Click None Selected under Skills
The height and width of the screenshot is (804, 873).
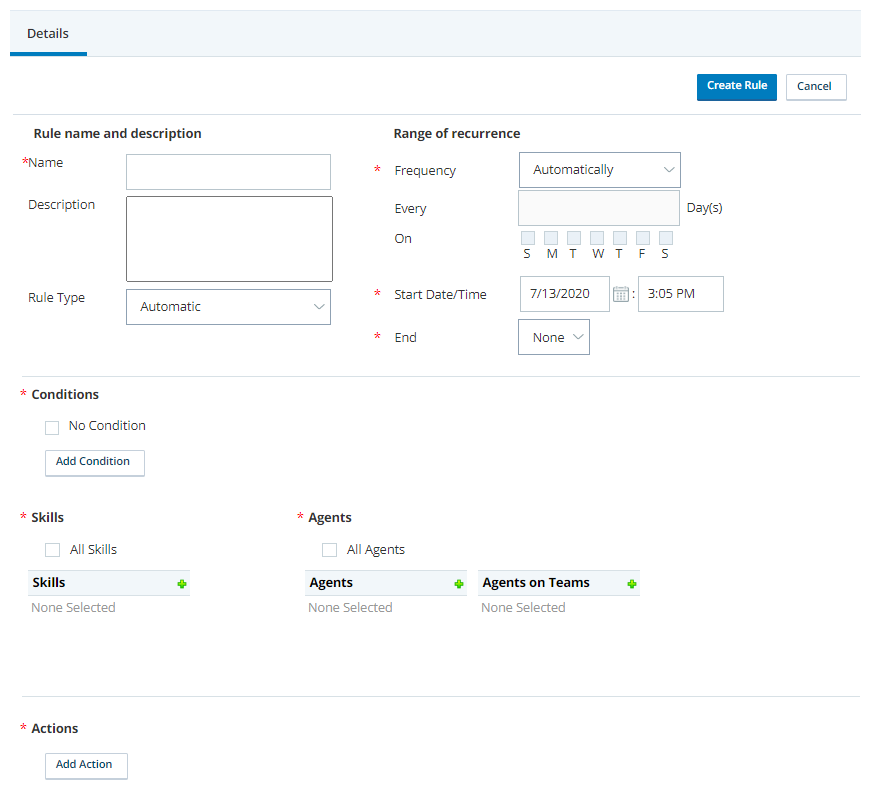tap(73, 607)
